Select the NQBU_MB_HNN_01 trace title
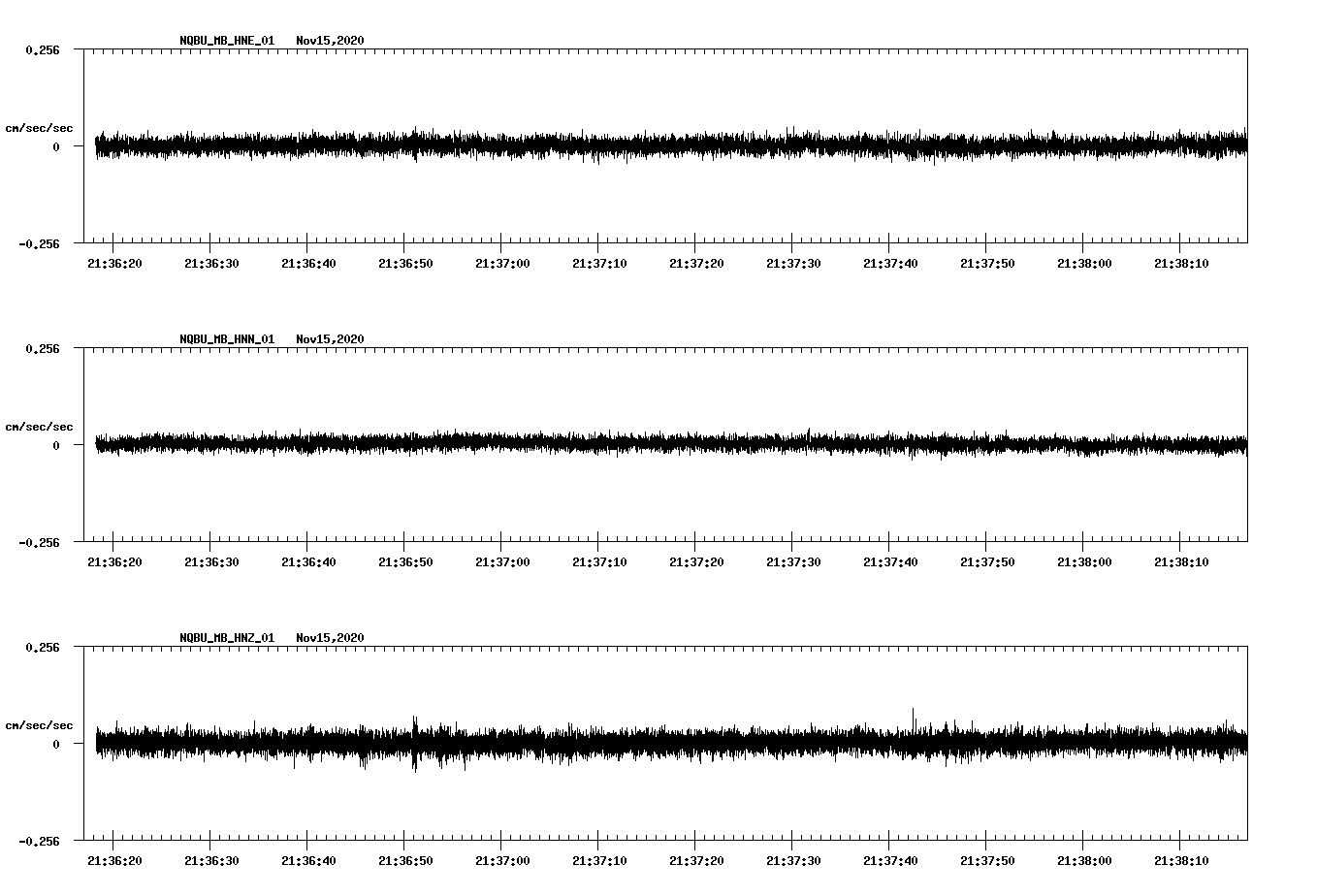The height and width of the screenshot is (896, 1317). (225, 338)
